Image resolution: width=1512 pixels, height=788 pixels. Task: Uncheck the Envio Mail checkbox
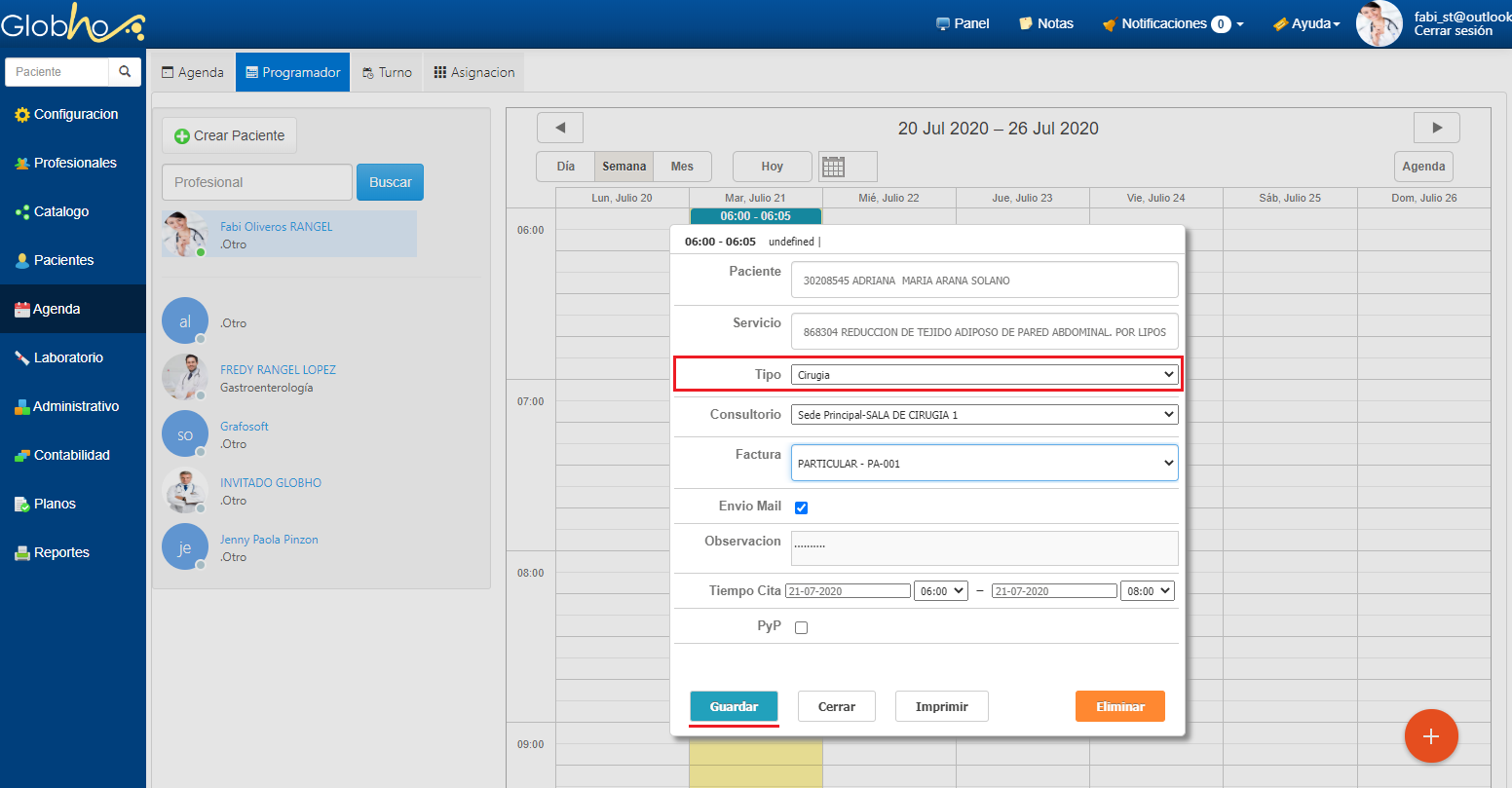801,507
